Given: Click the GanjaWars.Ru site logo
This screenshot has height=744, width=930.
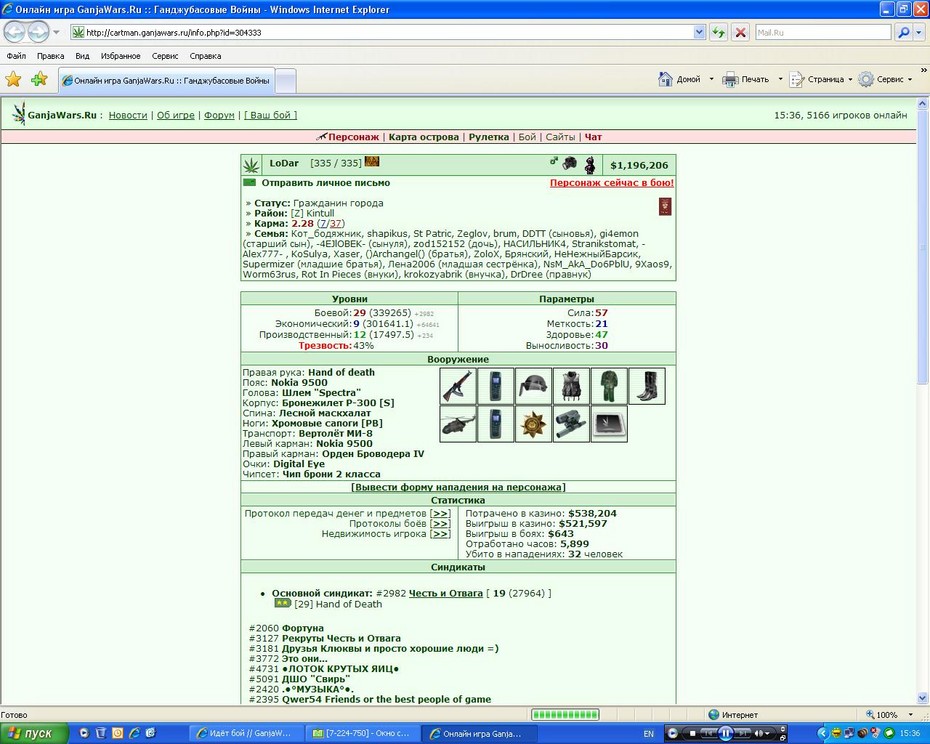Looking at the screenshot, I should [x=55, y=115].
